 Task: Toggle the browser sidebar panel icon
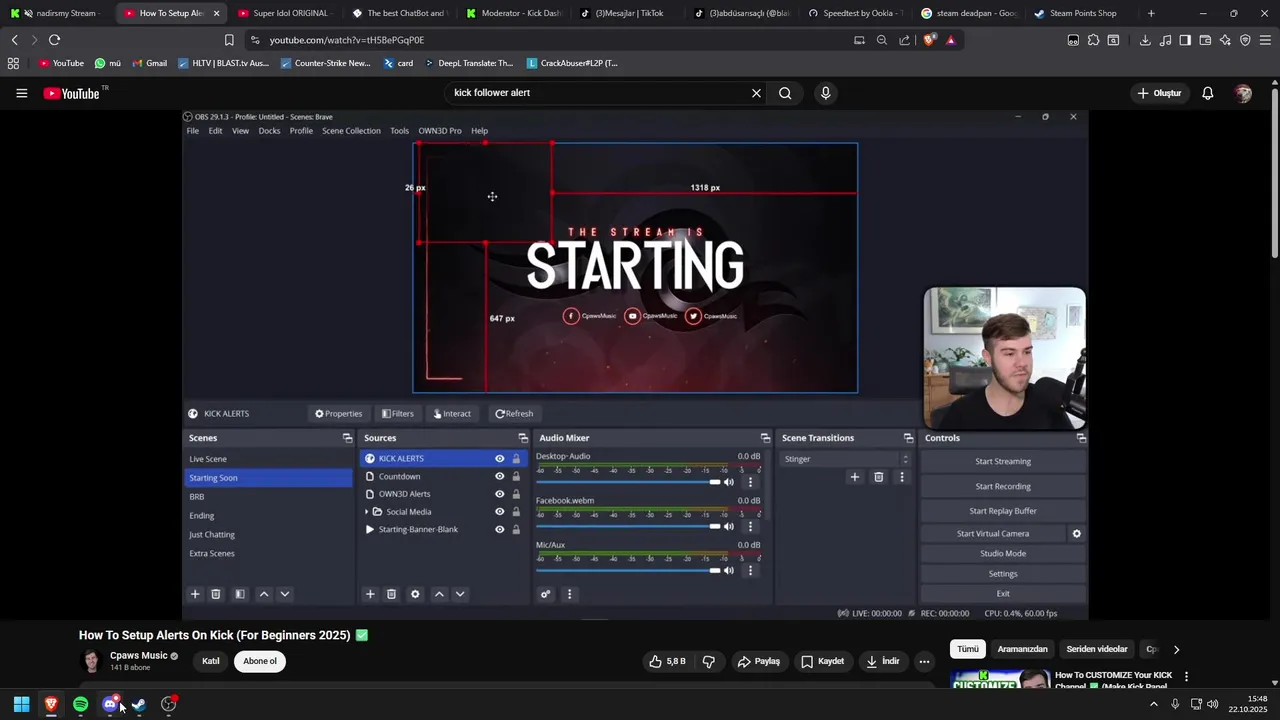(x=1185, y=40)
